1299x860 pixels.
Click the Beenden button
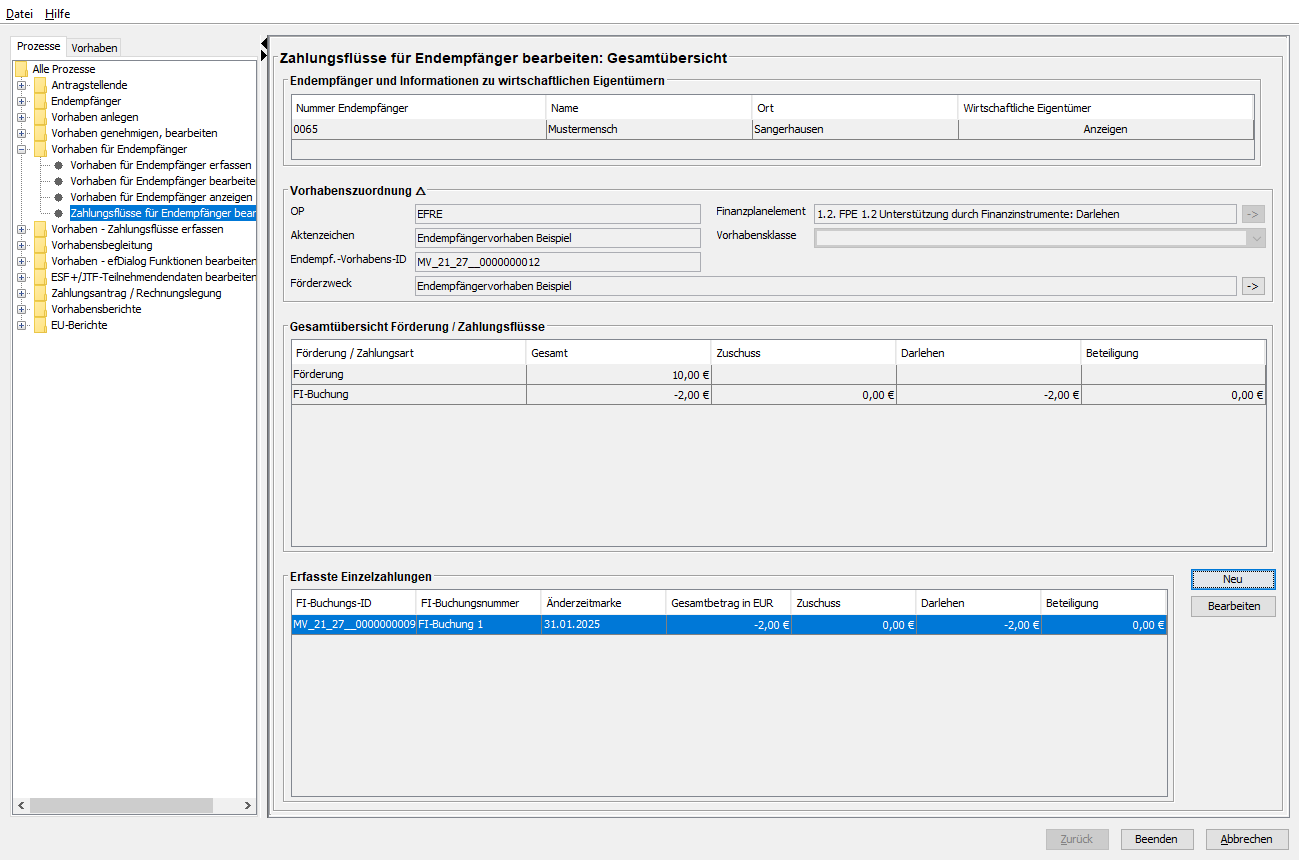[x=1156, y=839]
